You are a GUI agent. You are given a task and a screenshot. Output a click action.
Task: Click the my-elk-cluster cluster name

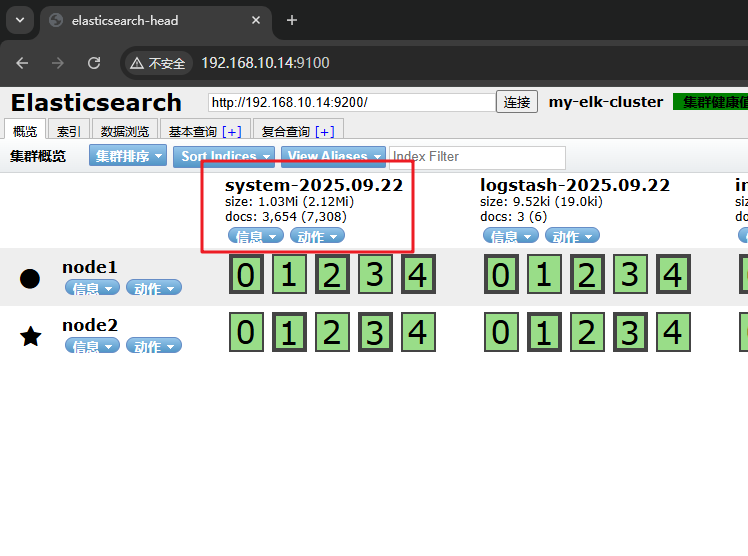[606, 102]
